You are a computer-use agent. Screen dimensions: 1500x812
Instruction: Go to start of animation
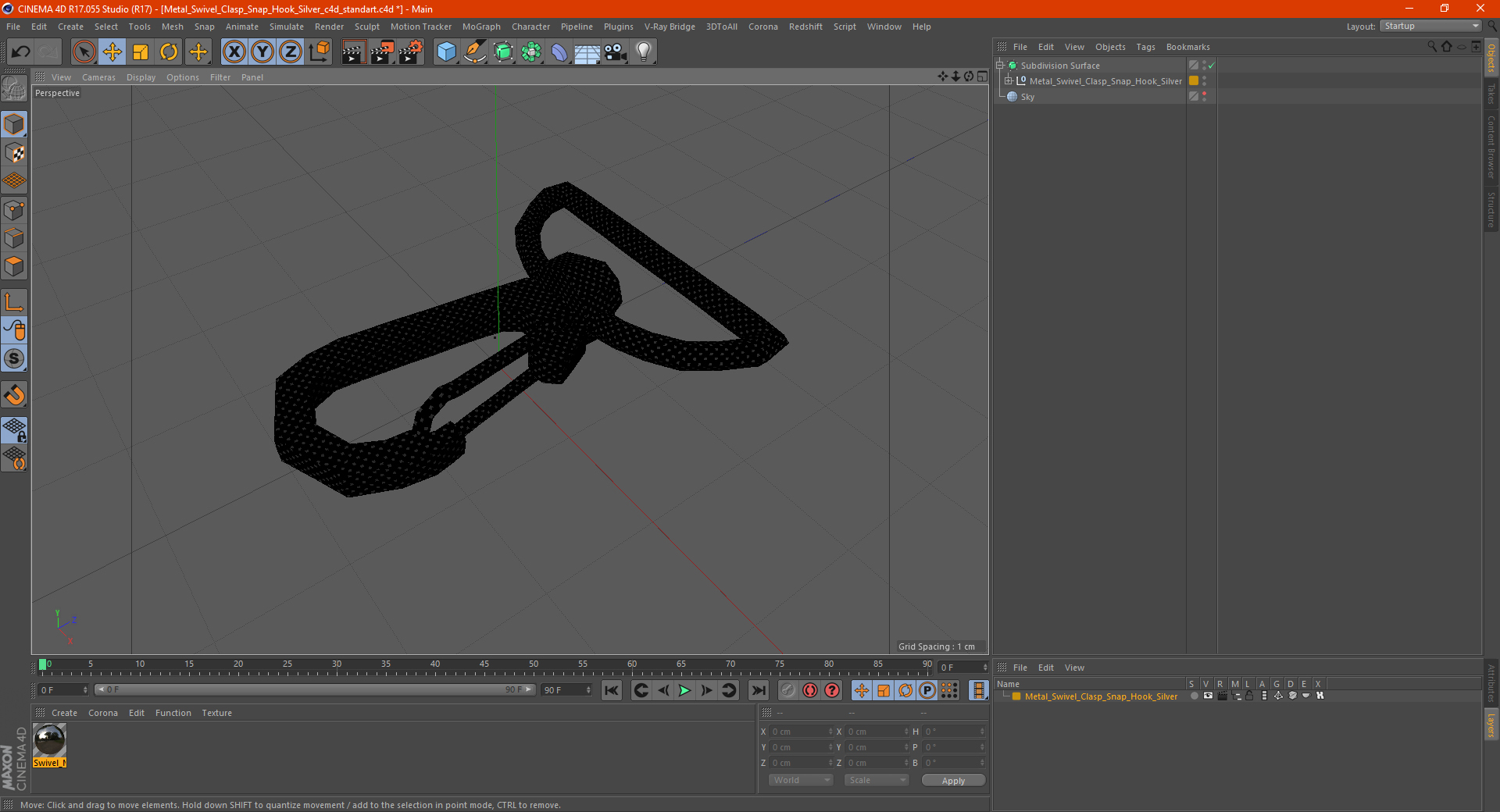tap(612, 690)
